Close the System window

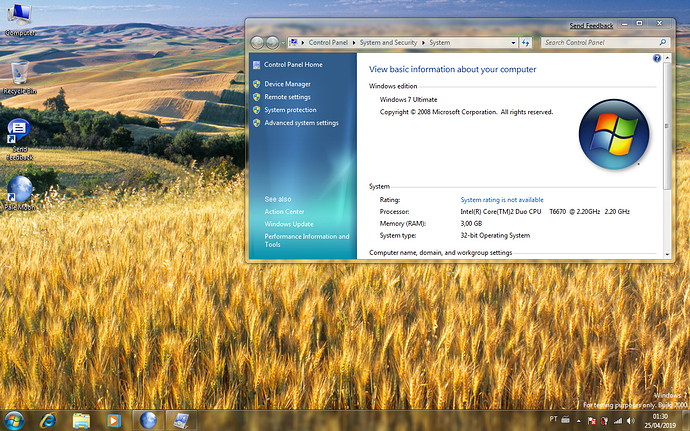pyautogui.click(x=659, y=24)
